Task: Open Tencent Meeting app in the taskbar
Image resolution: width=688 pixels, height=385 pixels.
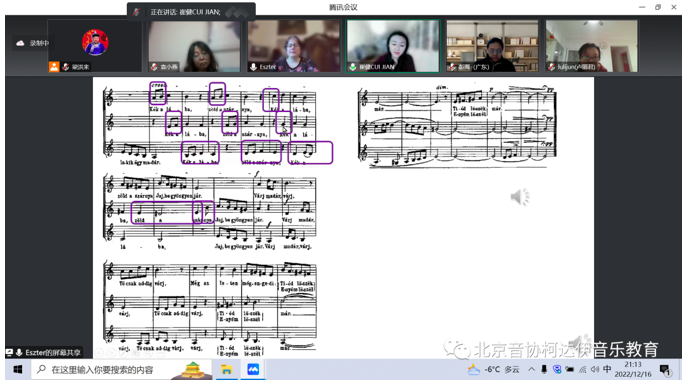Action: [x=253, y=370]
